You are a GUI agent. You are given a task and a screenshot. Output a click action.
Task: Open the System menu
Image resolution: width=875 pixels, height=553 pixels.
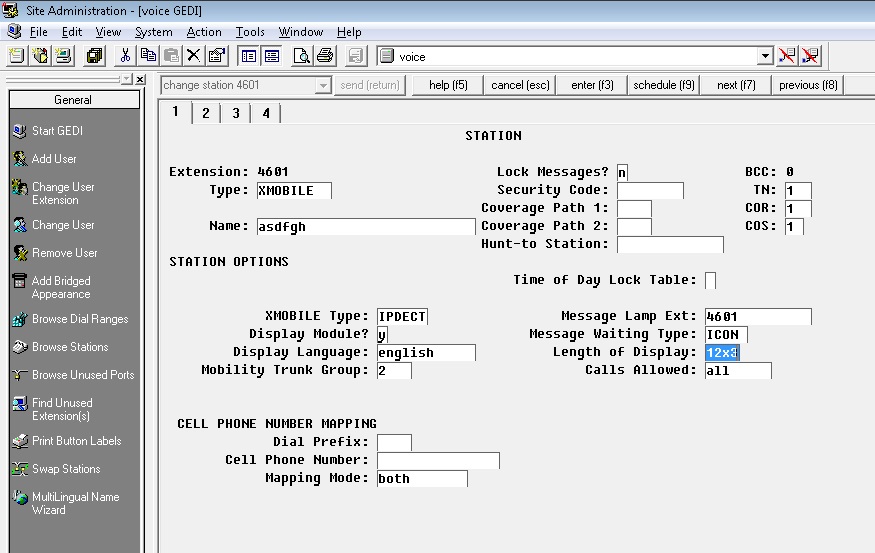pyautogui.click(x=153, y=32)
